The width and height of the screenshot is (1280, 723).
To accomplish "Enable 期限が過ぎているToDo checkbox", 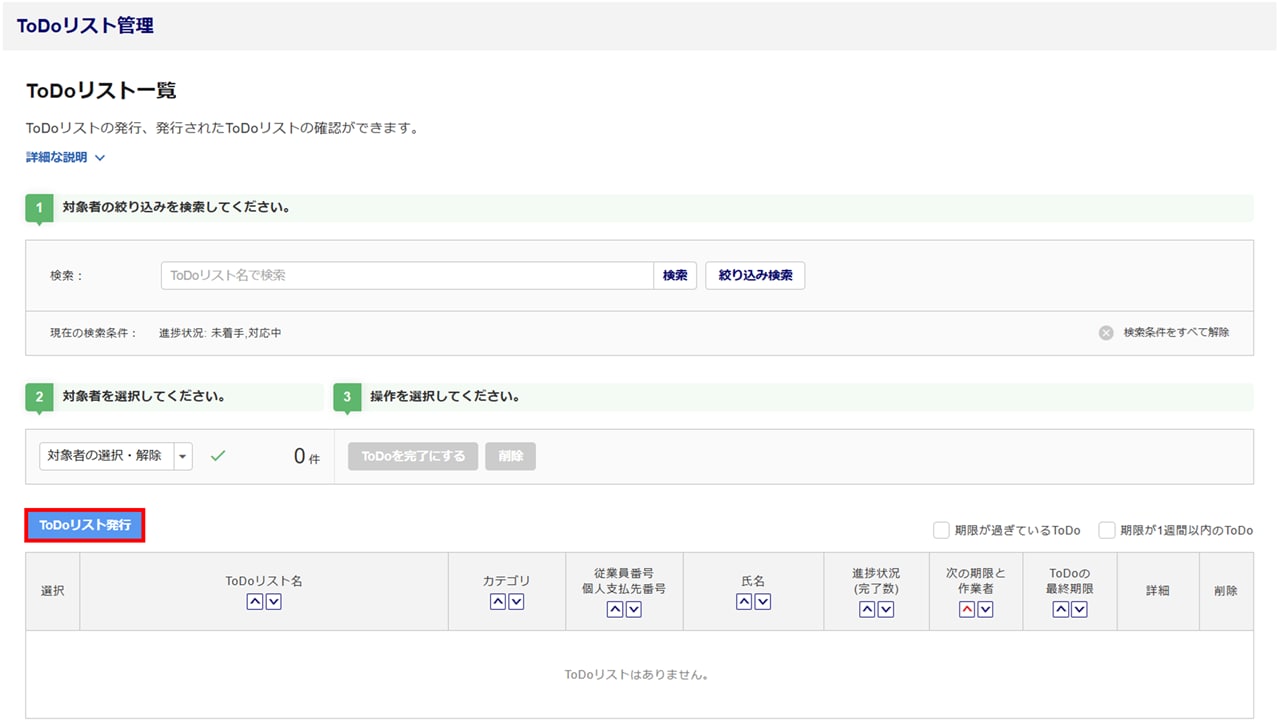I will coord(941,530).
